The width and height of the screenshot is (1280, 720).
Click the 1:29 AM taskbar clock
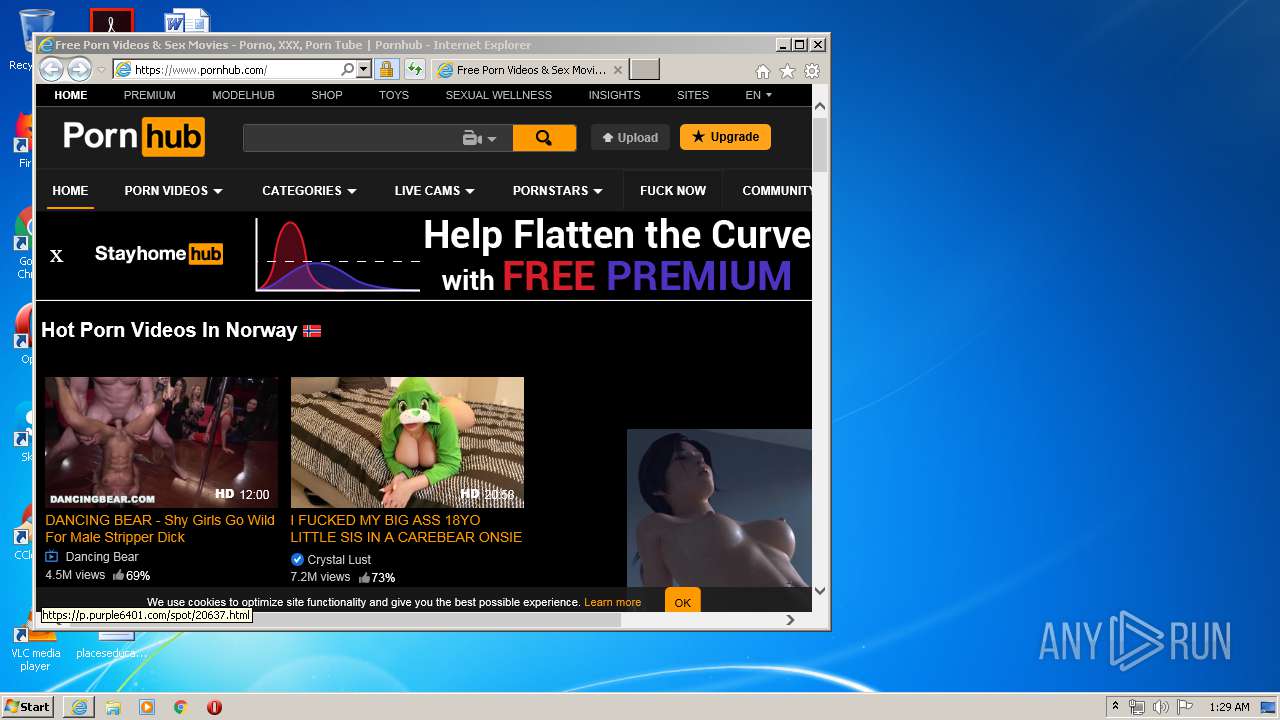[1229, 707]
